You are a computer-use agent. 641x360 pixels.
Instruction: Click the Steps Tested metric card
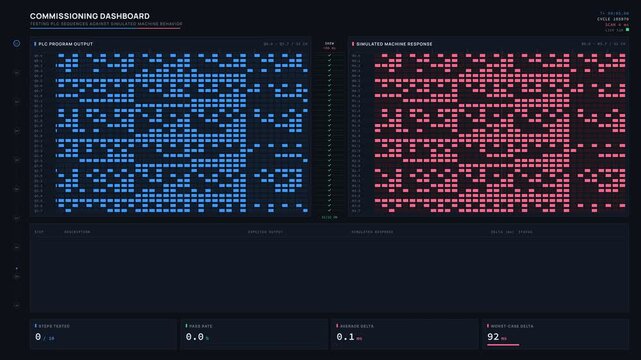pos(103,334)
